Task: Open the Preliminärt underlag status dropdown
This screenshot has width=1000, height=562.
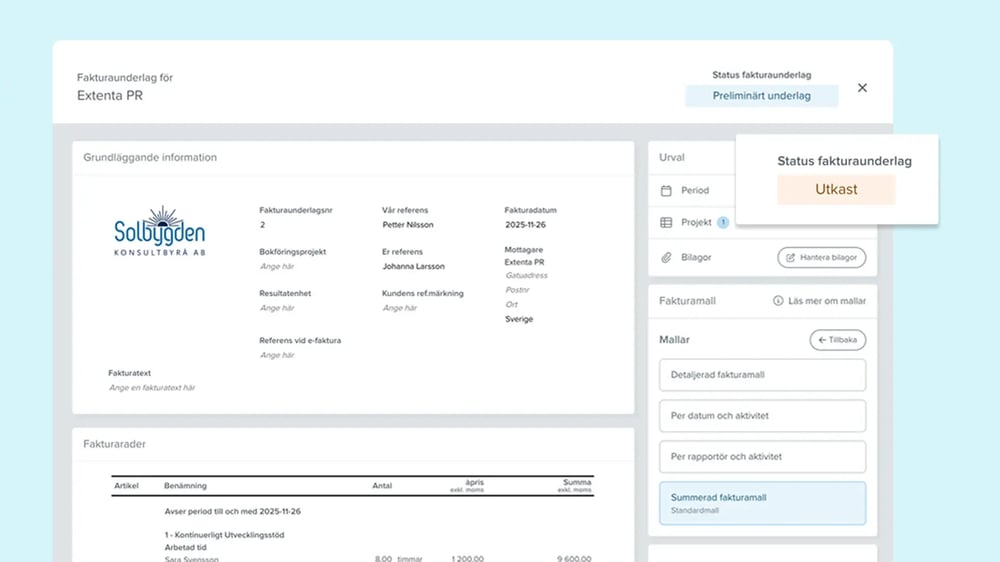Action: pyautogui.click(x=761, y=96)
